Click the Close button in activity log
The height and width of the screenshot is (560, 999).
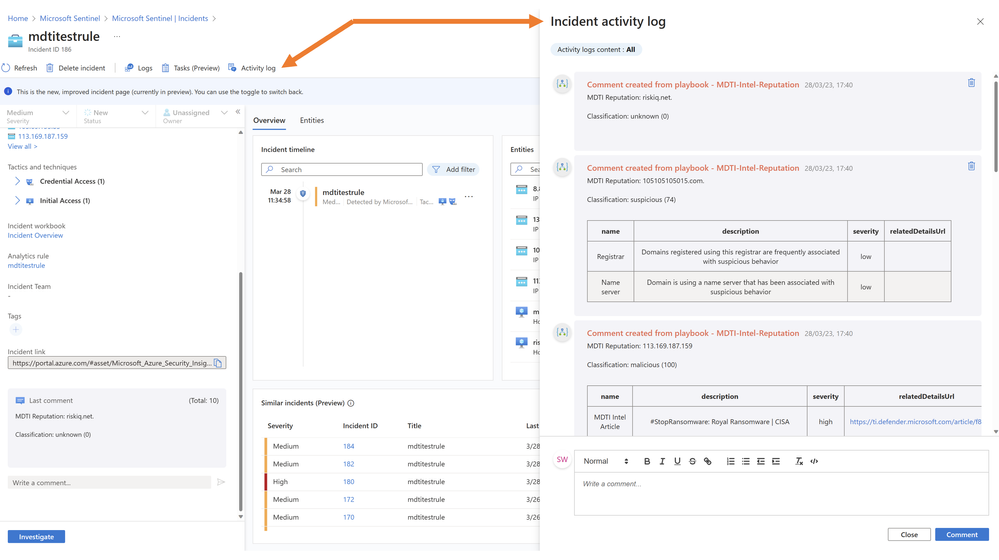tap(909, 535)
